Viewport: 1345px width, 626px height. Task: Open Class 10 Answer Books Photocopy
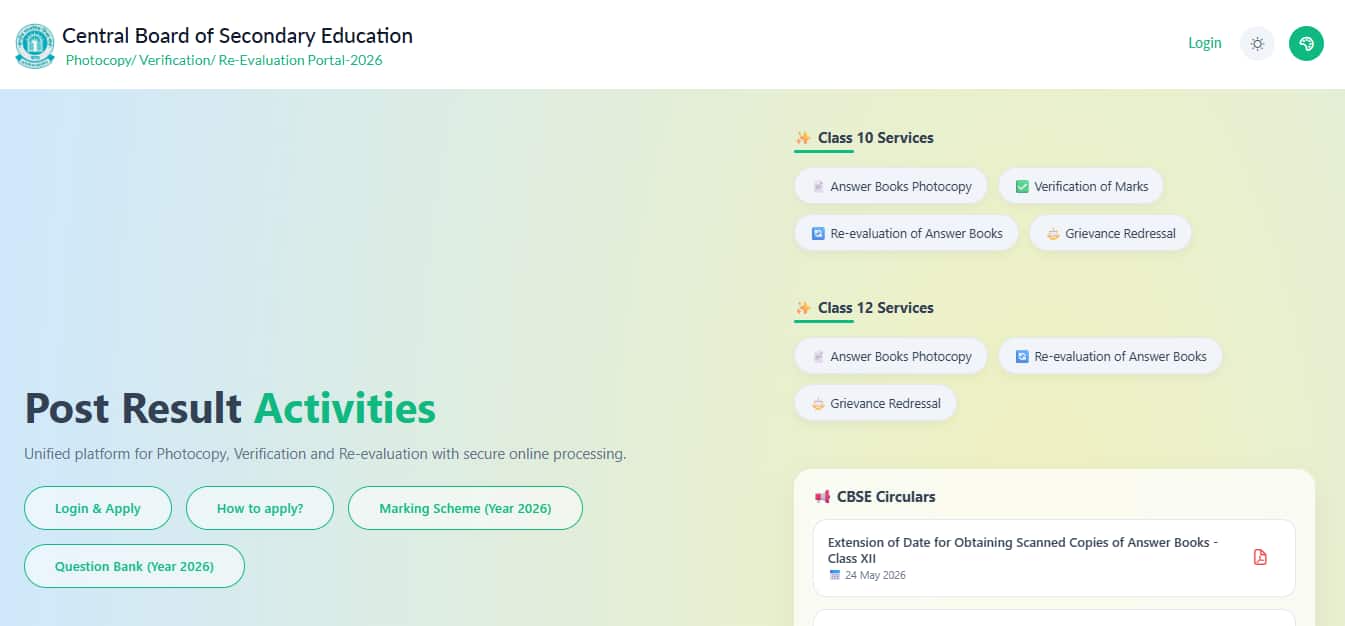tap(891, 186)
